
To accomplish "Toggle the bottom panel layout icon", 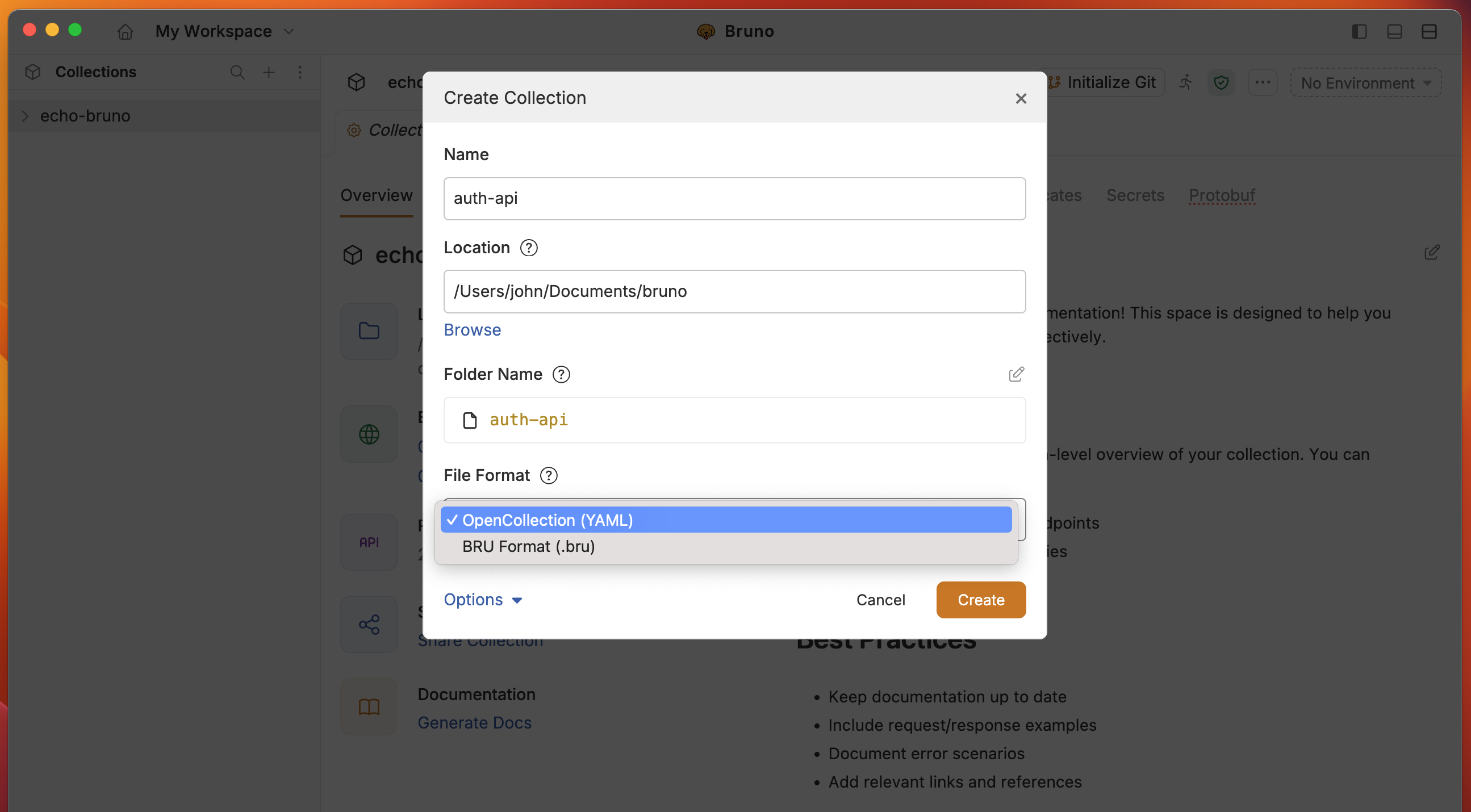I will 1394,31.
